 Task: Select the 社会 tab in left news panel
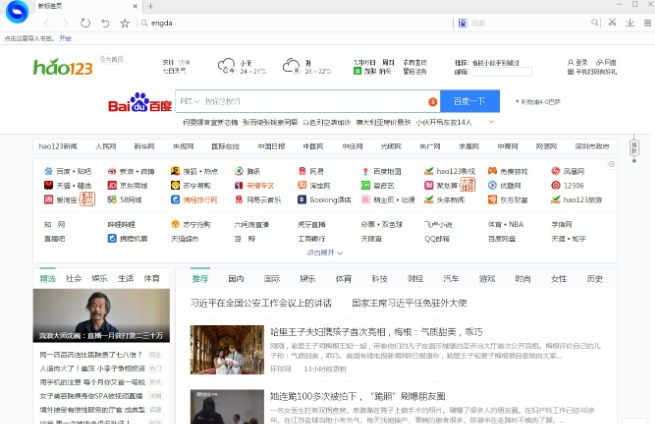pyautogui.click(x=74, y=278)
